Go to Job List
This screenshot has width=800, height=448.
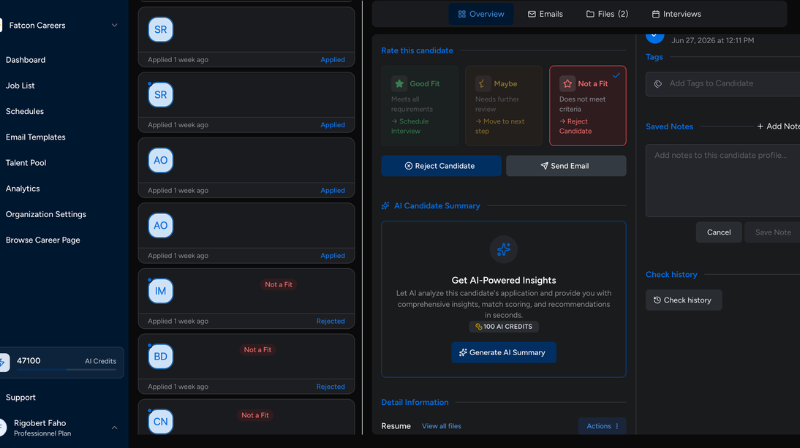pyautogui.click(x=20, y=86)
